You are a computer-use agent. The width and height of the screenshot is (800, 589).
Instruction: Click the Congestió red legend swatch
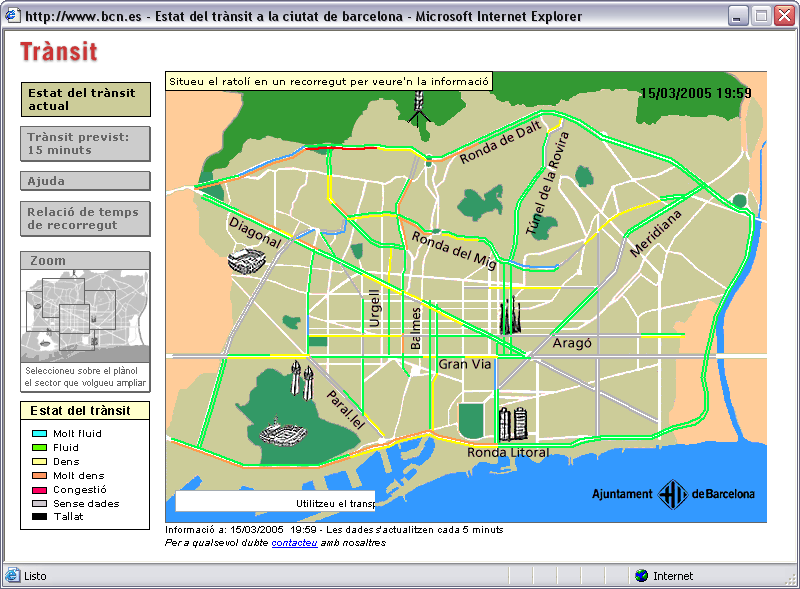[39, 489]
